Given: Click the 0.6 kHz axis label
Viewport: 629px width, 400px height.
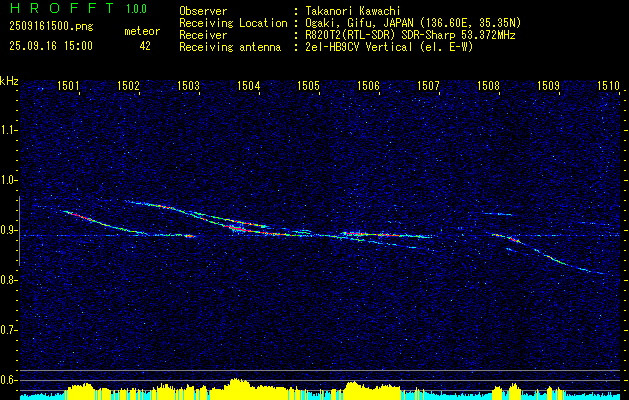Looking at the screenshot, I should (x=8, y=380).
